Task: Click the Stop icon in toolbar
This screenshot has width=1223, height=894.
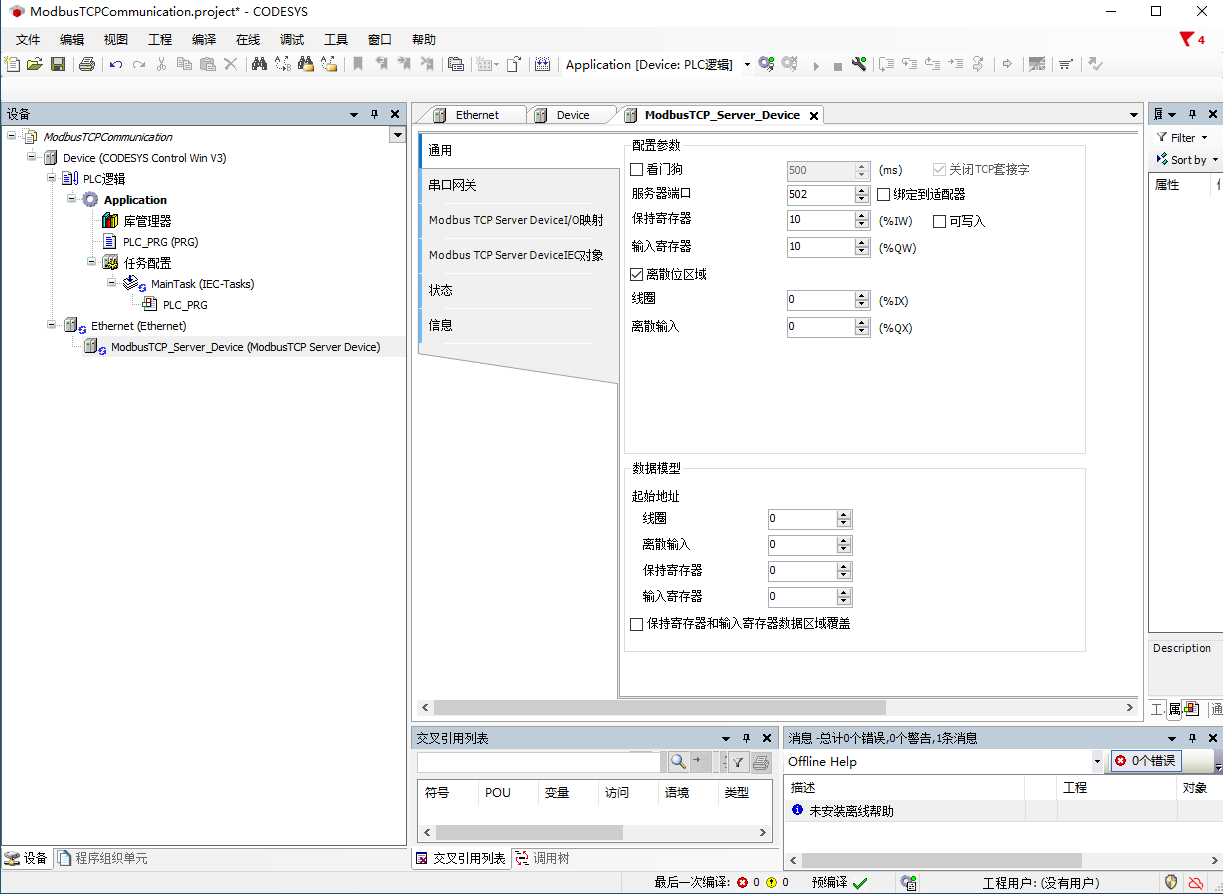Action: (x=837, y=65)
